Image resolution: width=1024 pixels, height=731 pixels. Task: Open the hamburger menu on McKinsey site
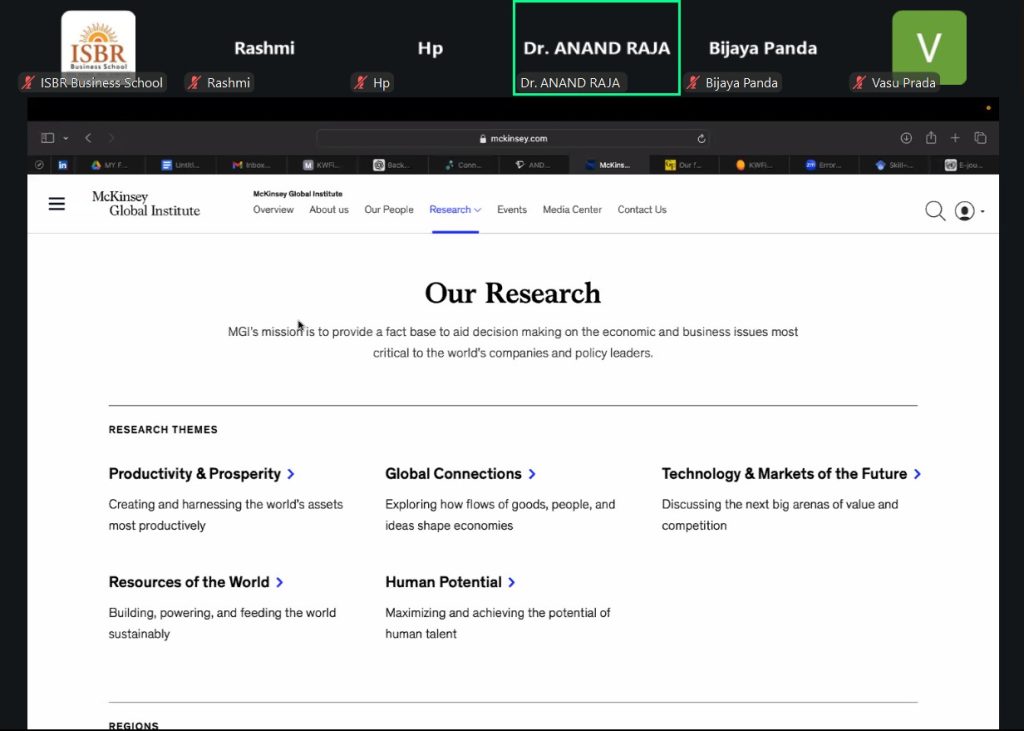tap(57, 204)
